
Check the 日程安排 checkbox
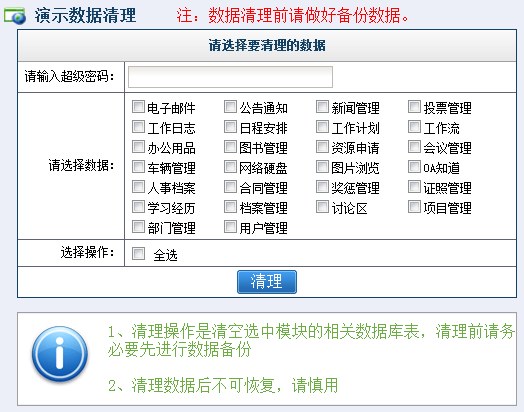point(230,127)
